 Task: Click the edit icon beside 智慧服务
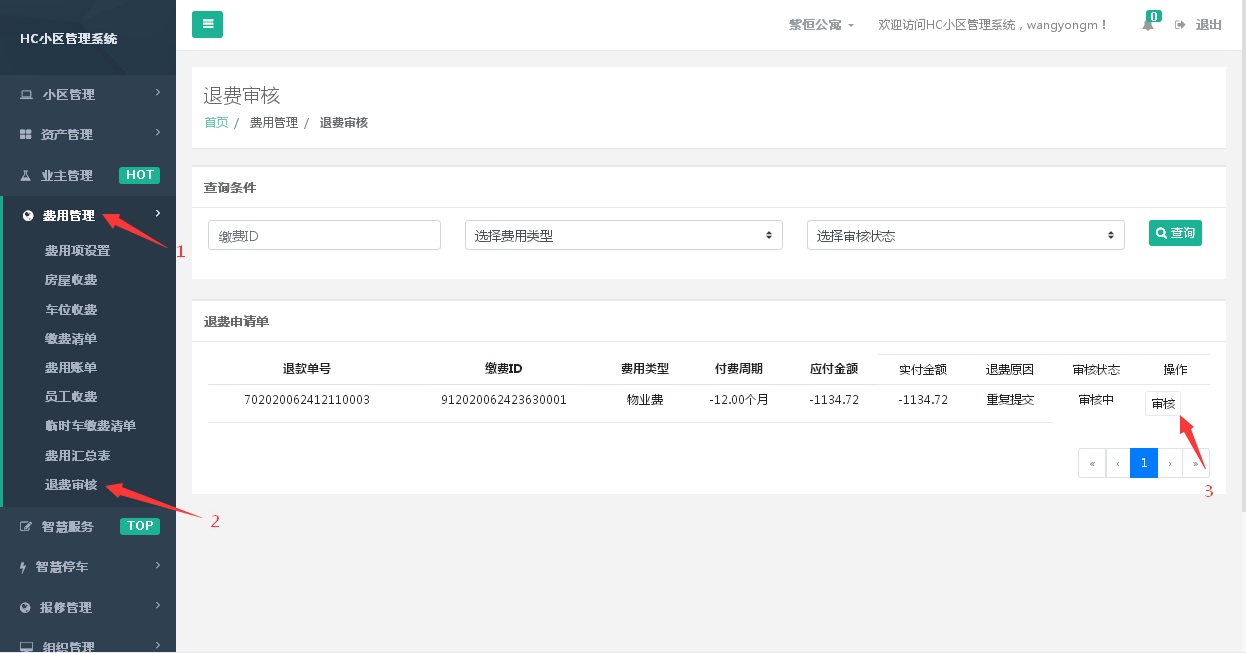(26, 527)
